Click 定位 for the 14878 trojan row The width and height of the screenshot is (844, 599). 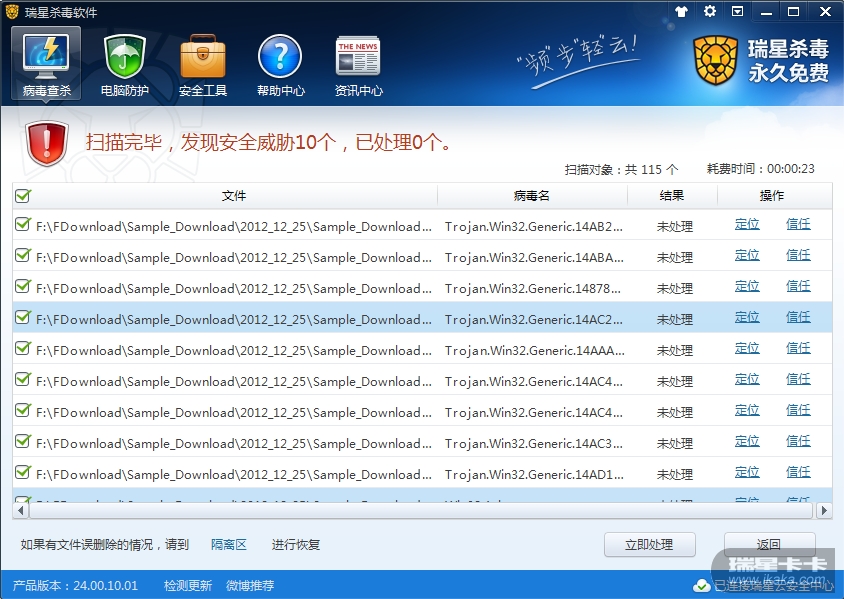[747, 286]
